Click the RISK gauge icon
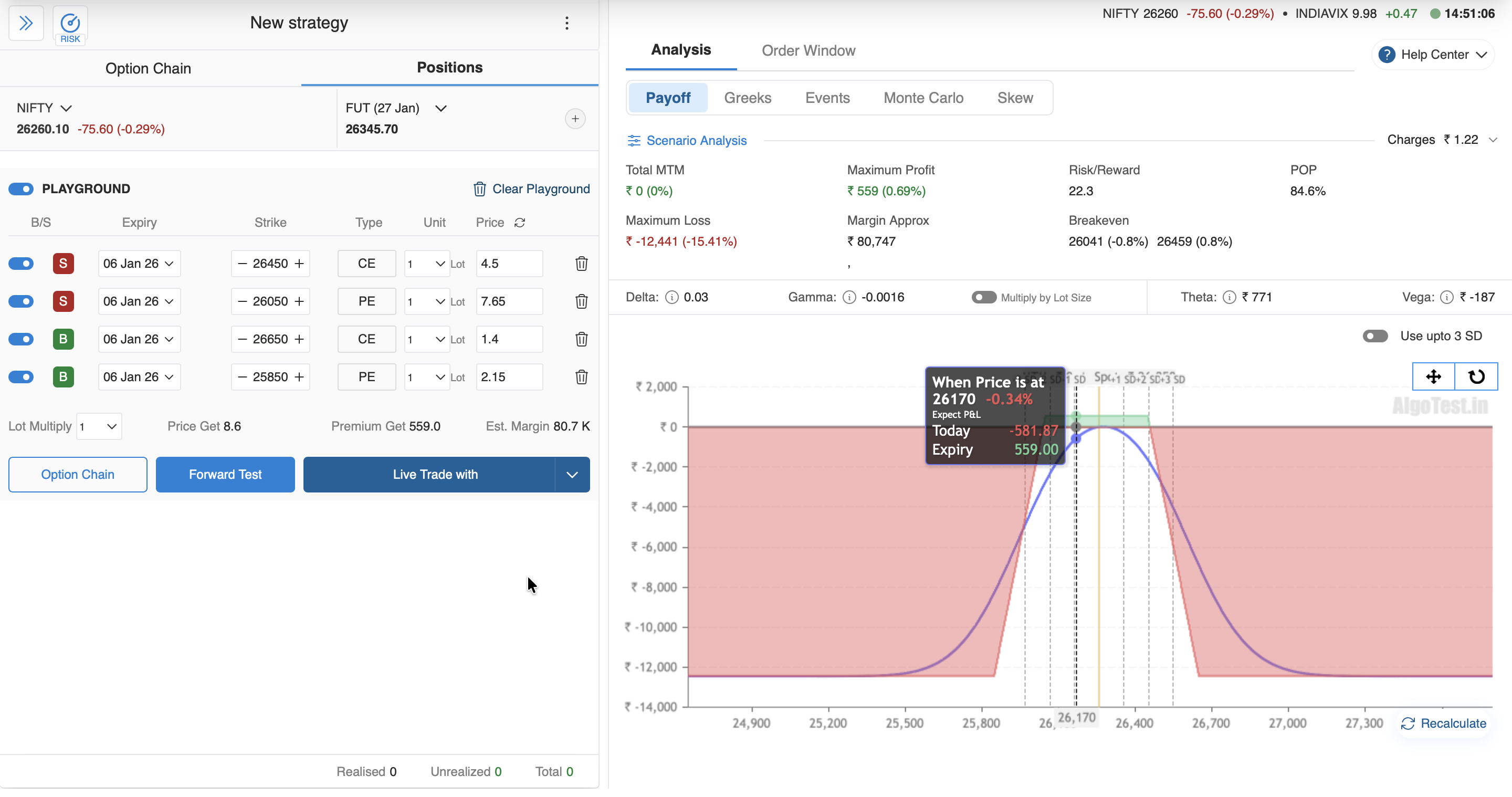Image resolution: width=1512 pixels, height=797 pixels. [70, 24]
